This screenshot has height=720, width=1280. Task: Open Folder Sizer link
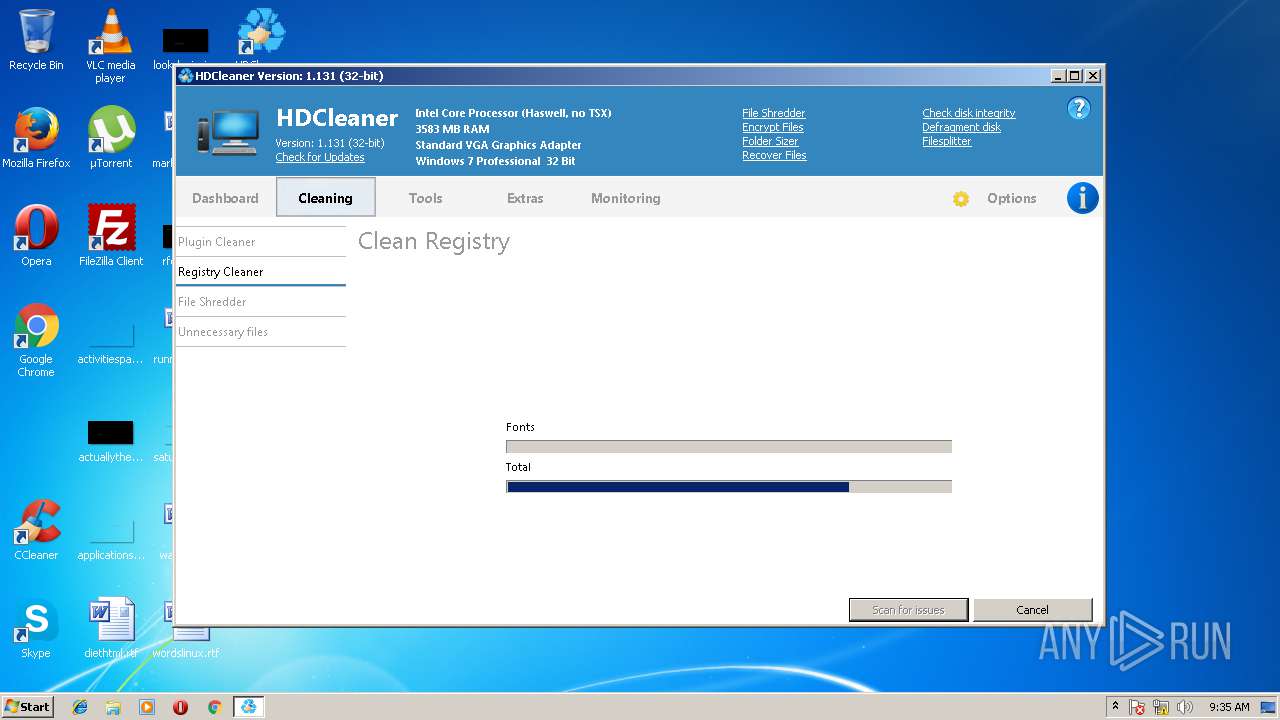click(770, 141)
